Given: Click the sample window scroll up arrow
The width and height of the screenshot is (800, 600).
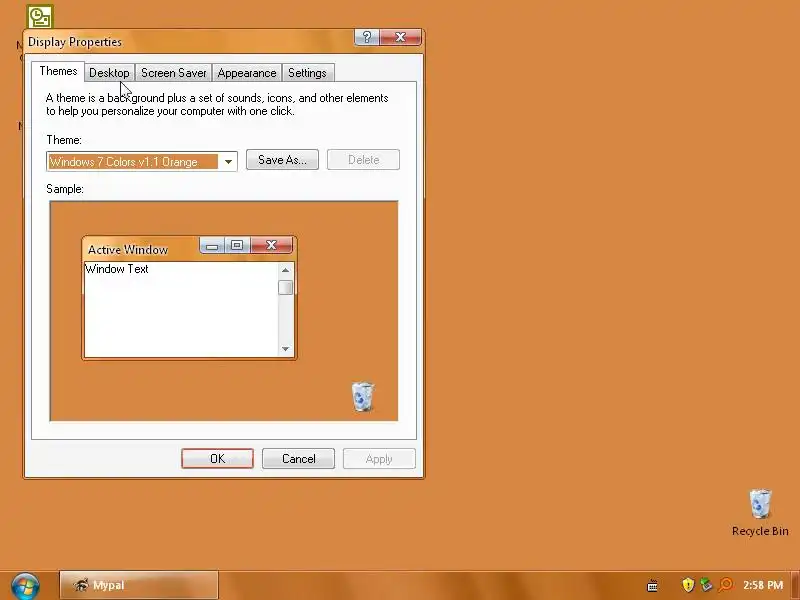Looking at the screenshot, I should point(285,270).
